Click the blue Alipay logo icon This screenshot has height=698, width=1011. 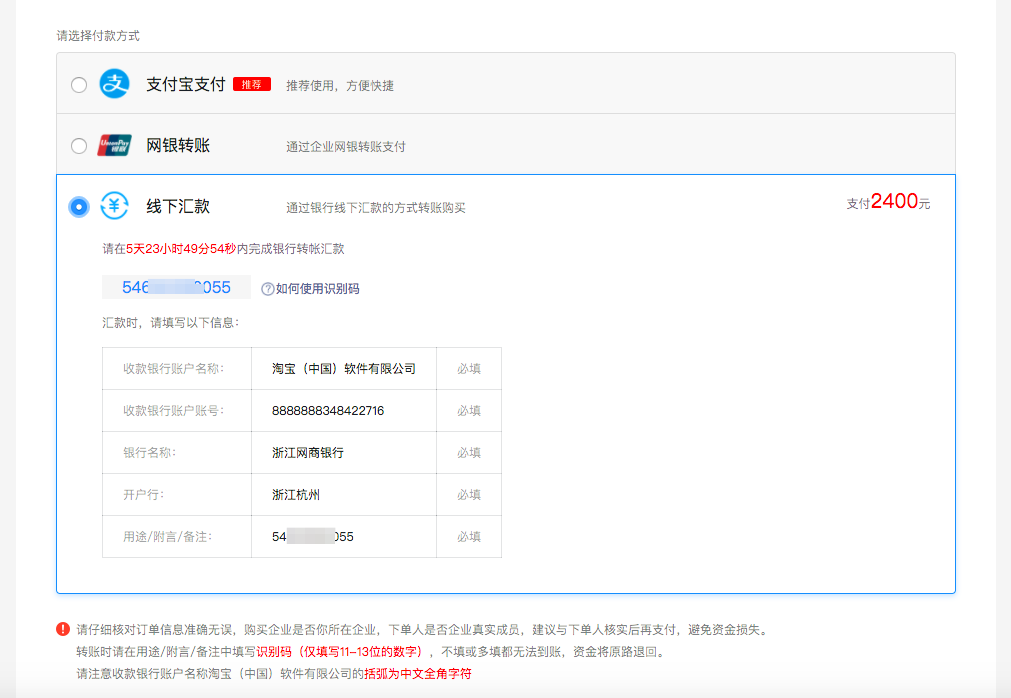114,84
